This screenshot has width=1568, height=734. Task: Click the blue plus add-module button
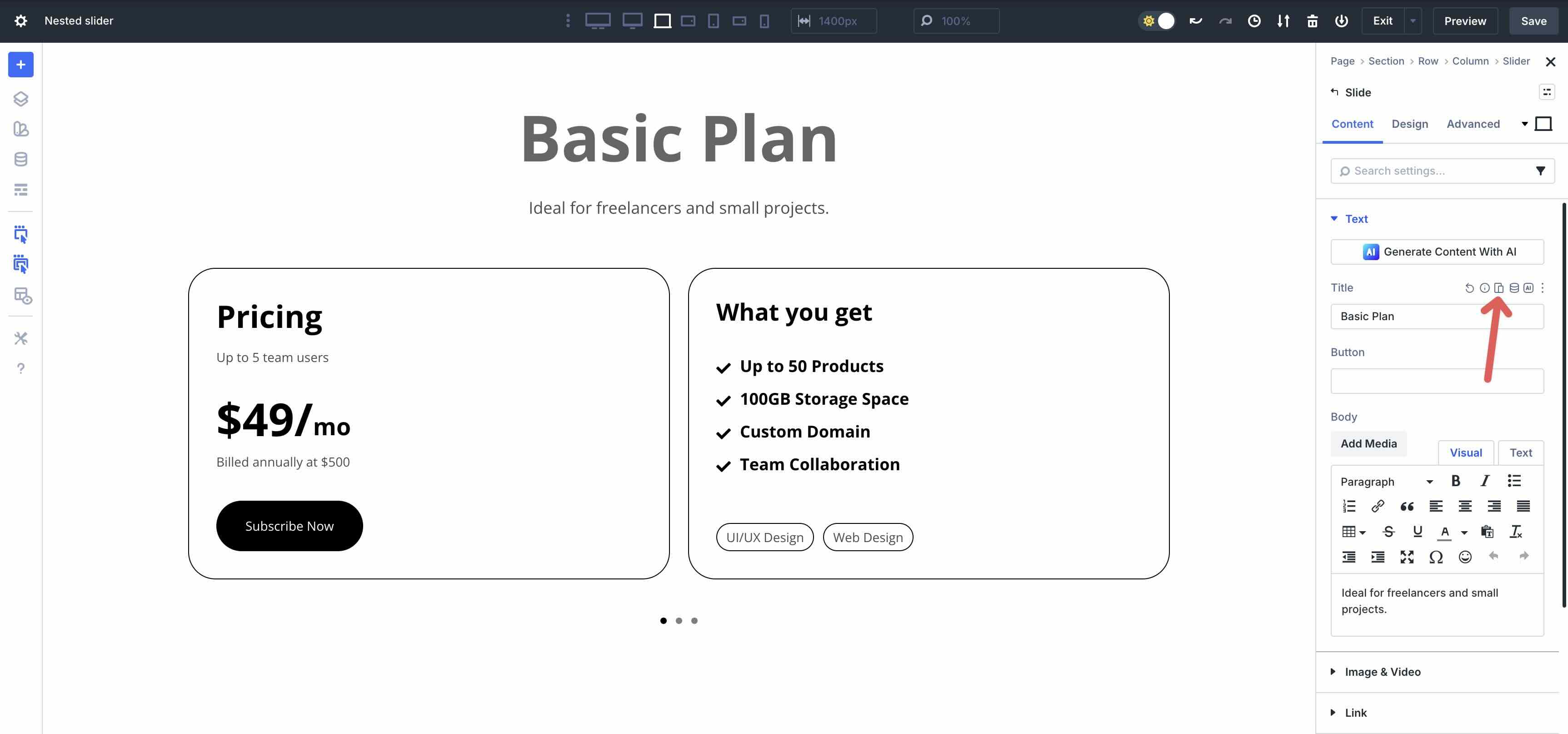(21, 65)
